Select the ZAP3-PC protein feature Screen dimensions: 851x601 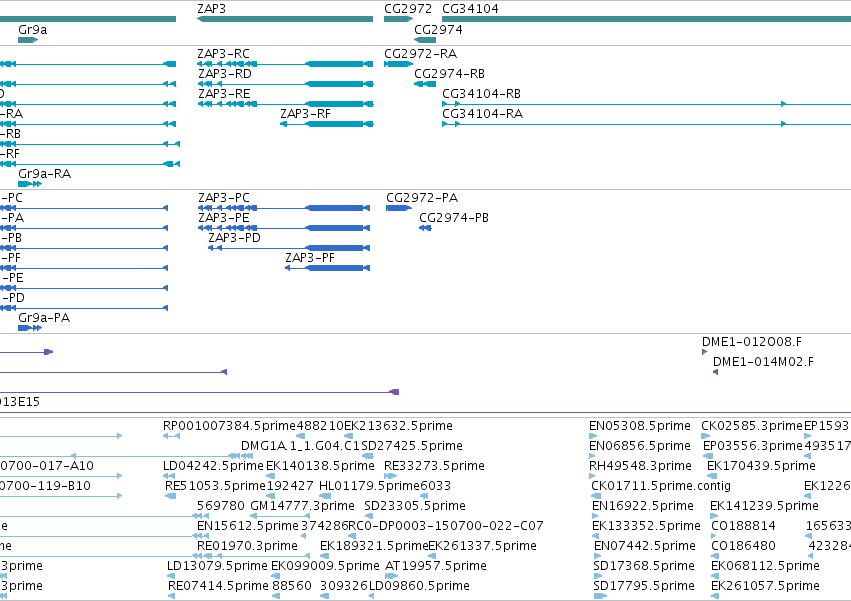coord(284,208)
